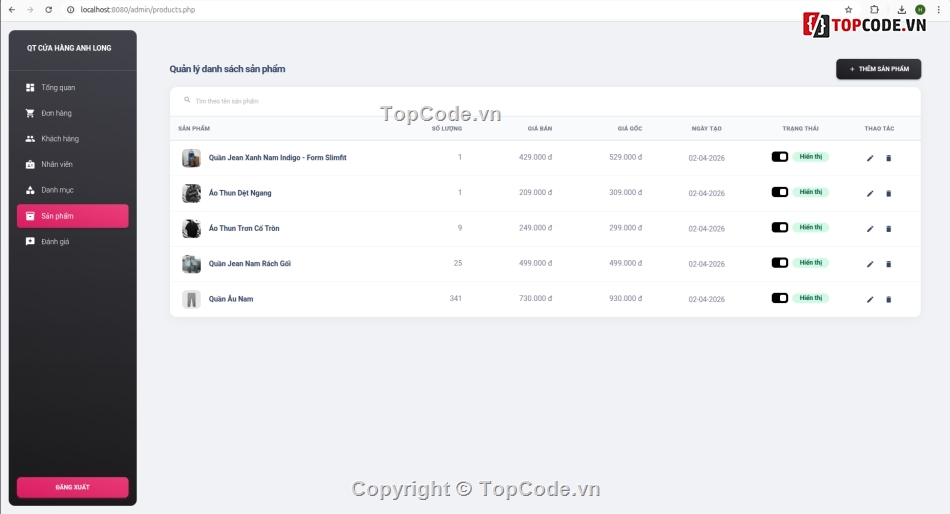The width and height of the screenshot is (950, 514).
Task: Delete Quần Jean Xanh Nam Indigo product
Action: [x=889, y=158]
